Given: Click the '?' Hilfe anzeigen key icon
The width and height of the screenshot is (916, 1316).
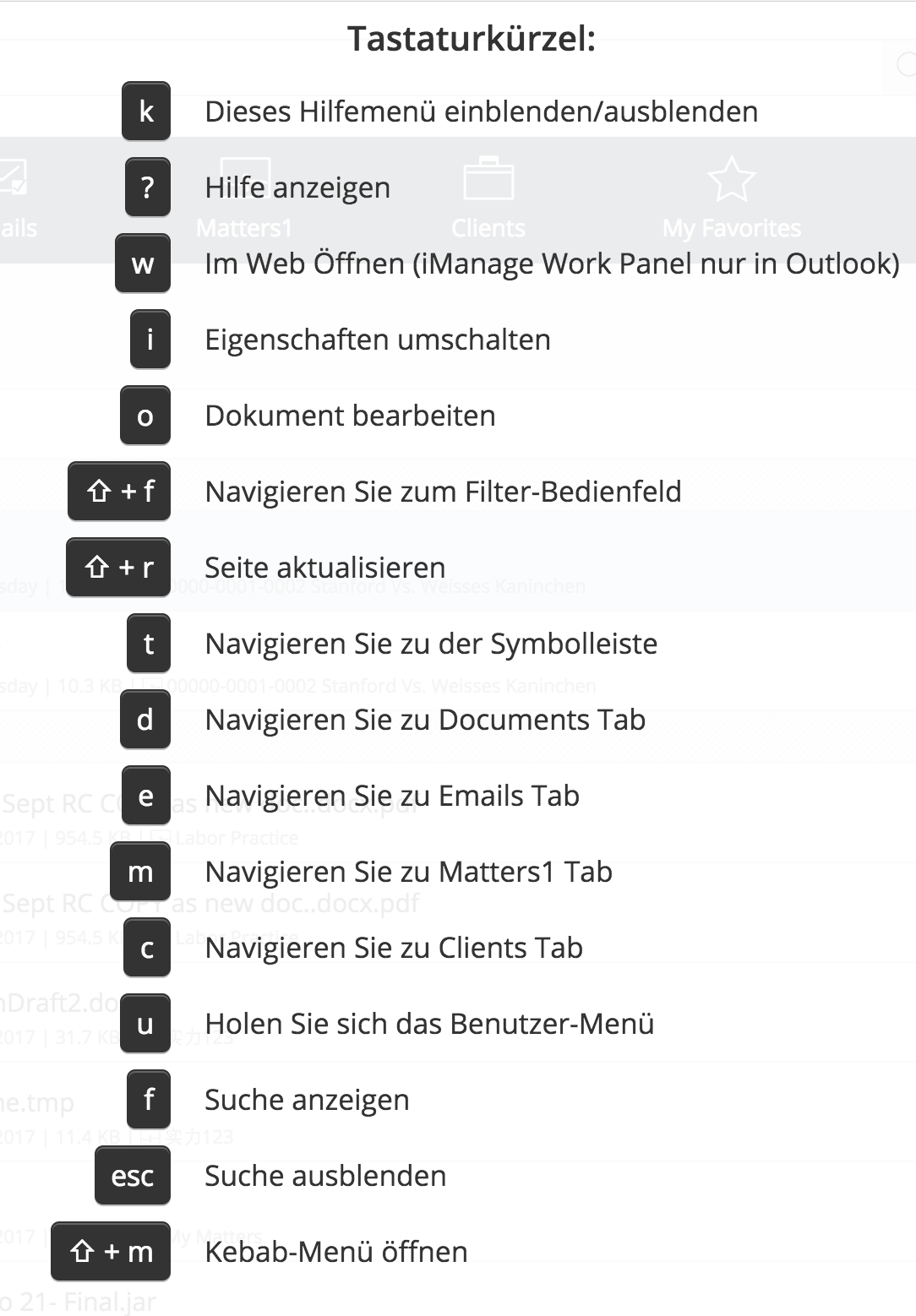Looking at the screenshot, I should click(149, 187).
